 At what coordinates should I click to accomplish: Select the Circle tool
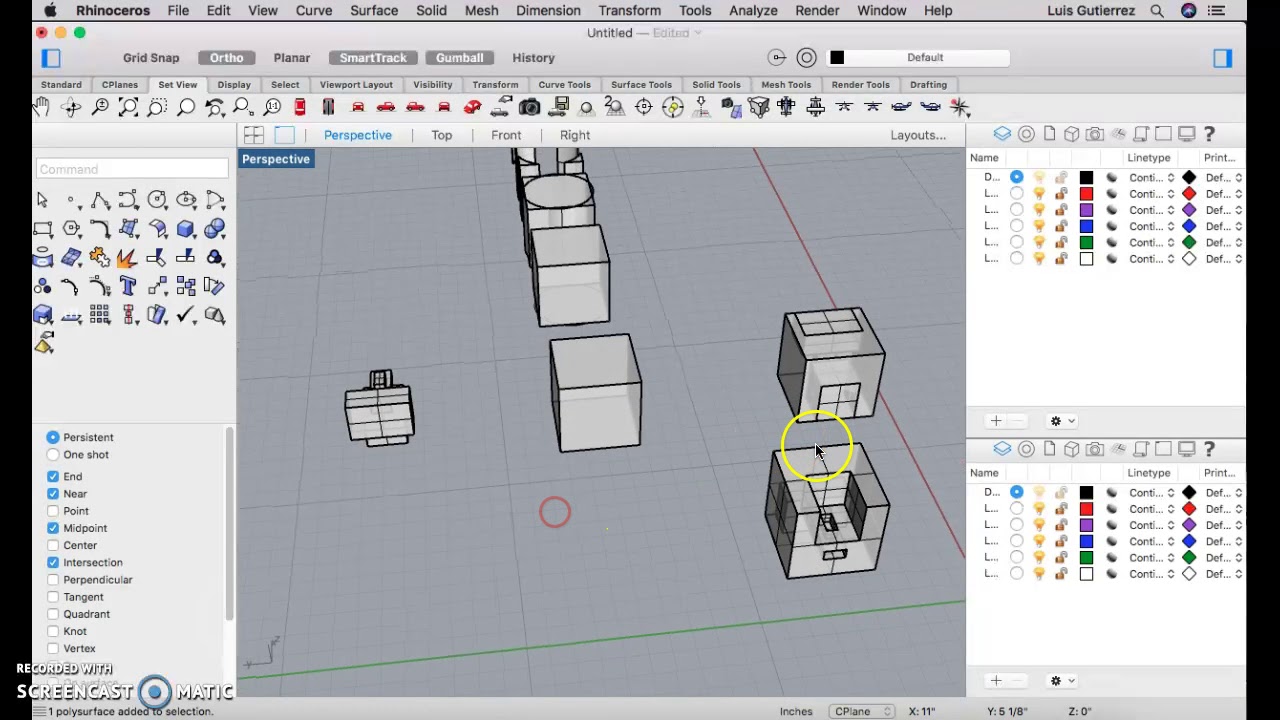pos(157,200)
